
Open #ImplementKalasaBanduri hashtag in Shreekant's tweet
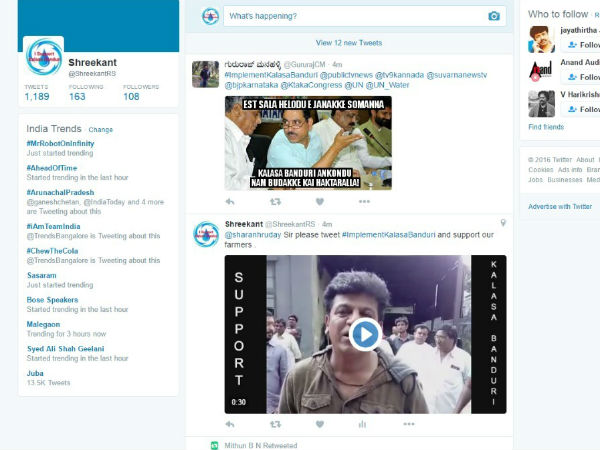pyautogui.click(x=388, y=235)
